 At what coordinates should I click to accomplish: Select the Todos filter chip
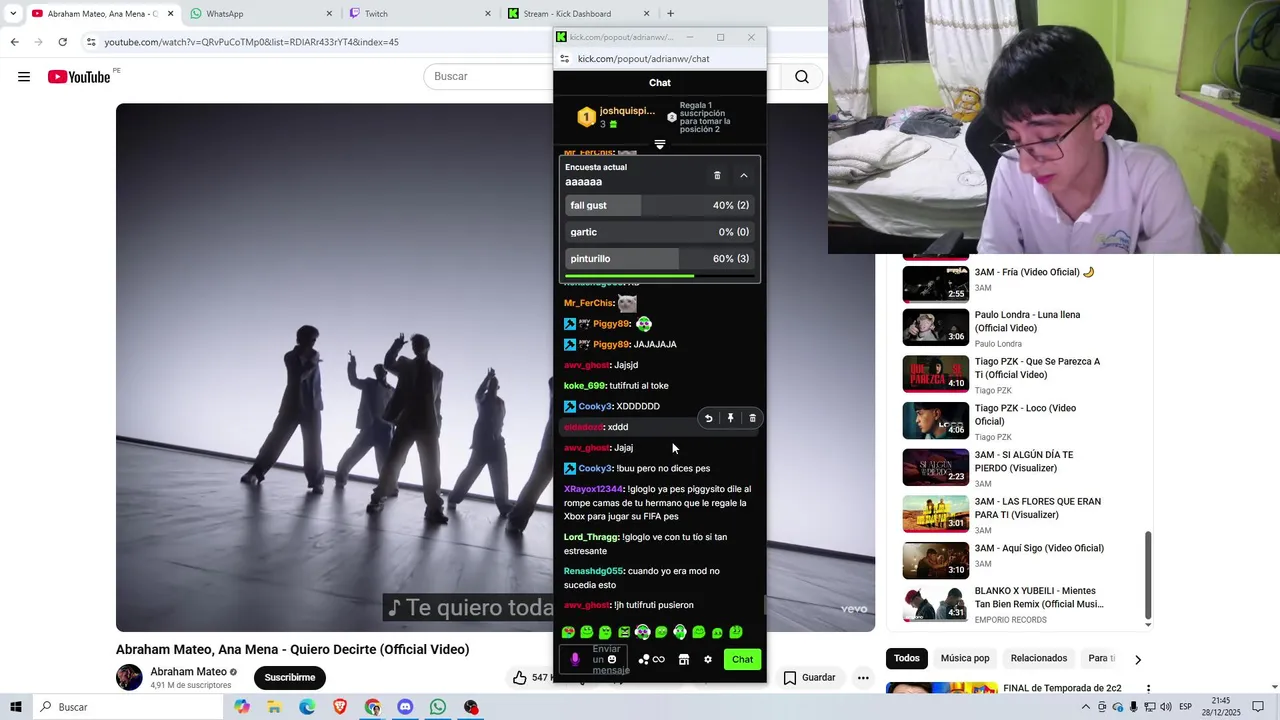coord(907,658)
